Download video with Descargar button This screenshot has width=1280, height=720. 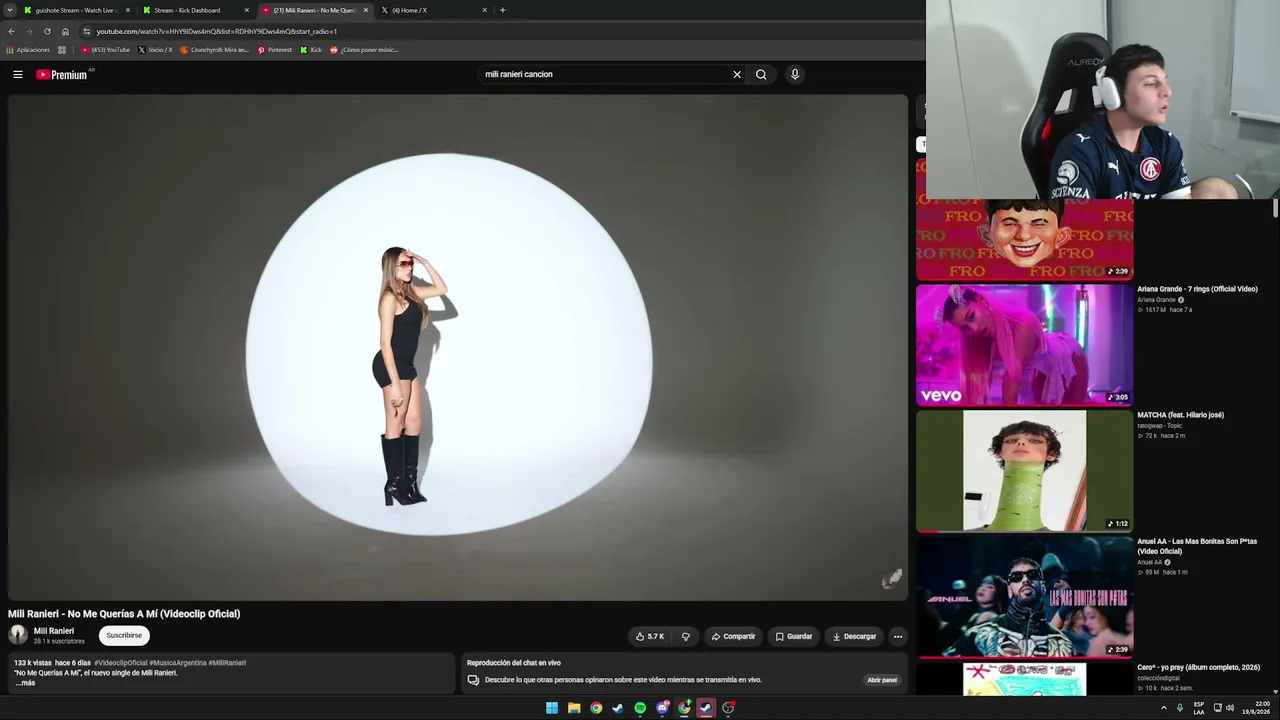click(x=854, y=636)
